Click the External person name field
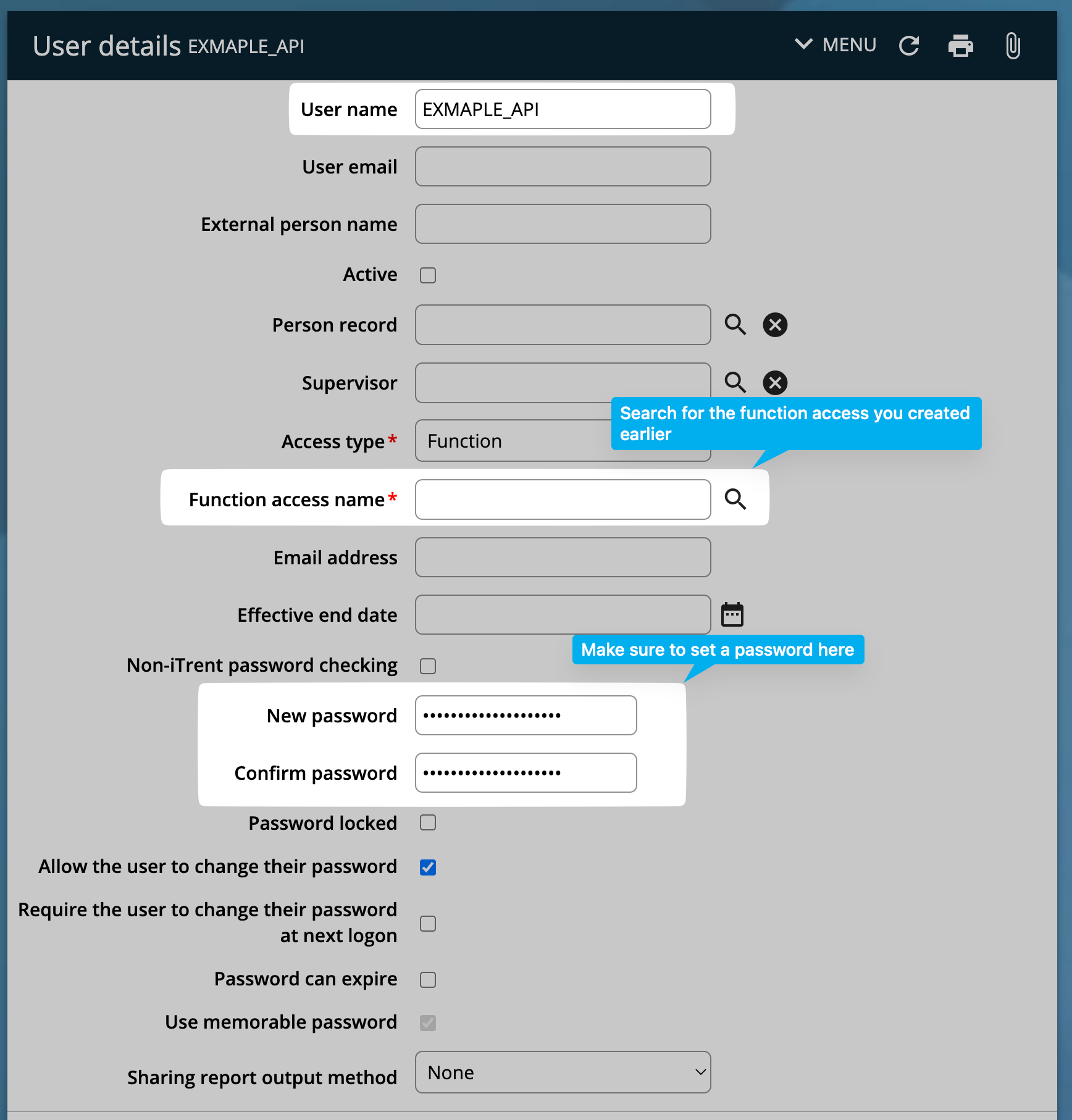Screen dimensions: 1072x1120 pyautogui.click(x=563, y=224)
